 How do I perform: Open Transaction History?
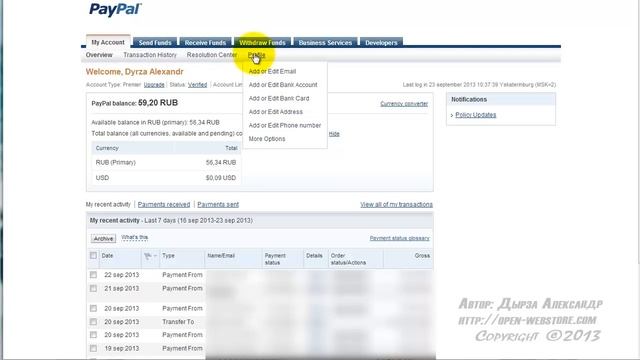pyautogui.click(x=150, y=55)
